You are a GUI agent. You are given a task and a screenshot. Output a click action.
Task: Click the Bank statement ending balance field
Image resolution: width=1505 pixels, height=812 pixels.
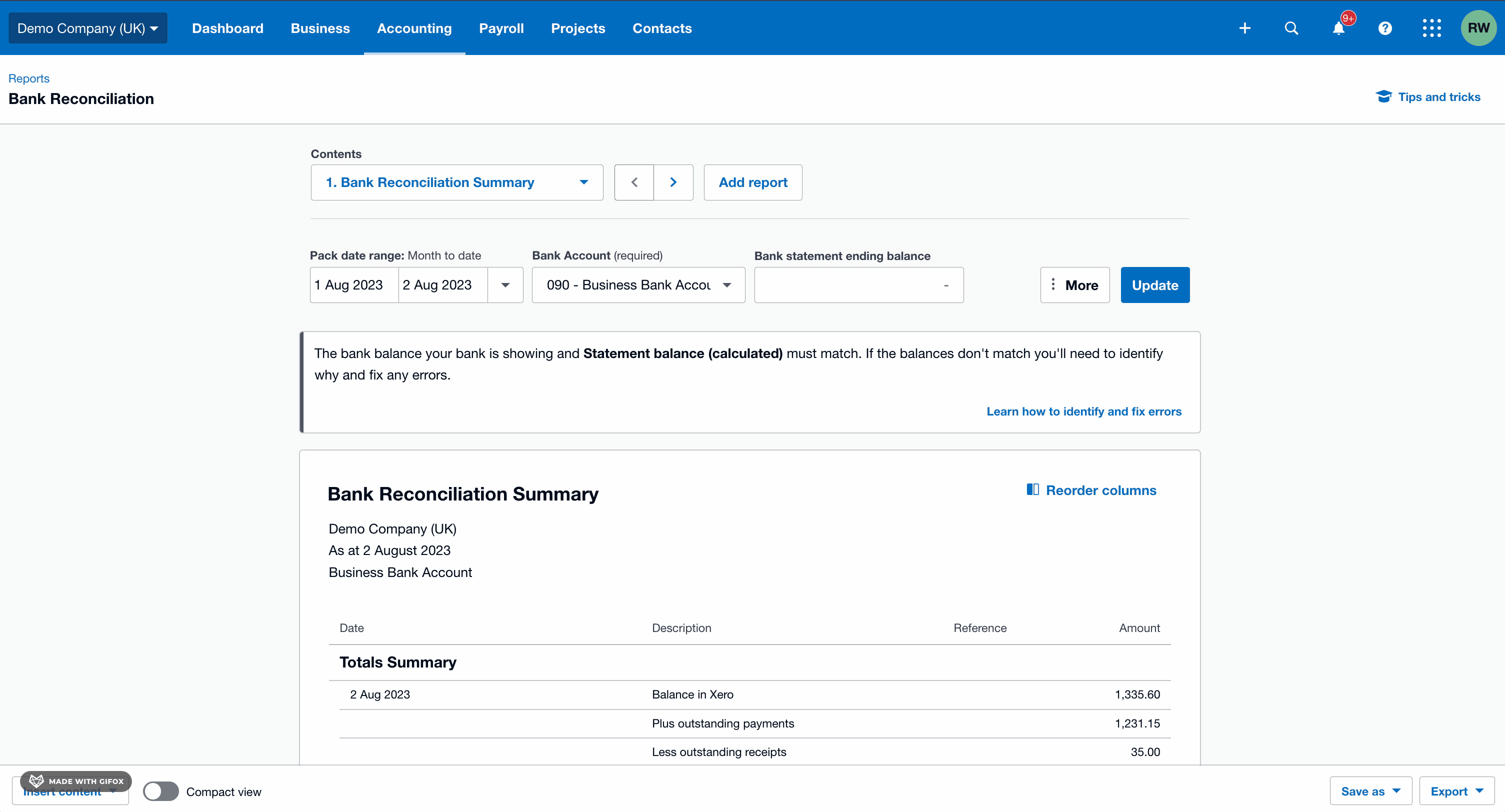858,285
